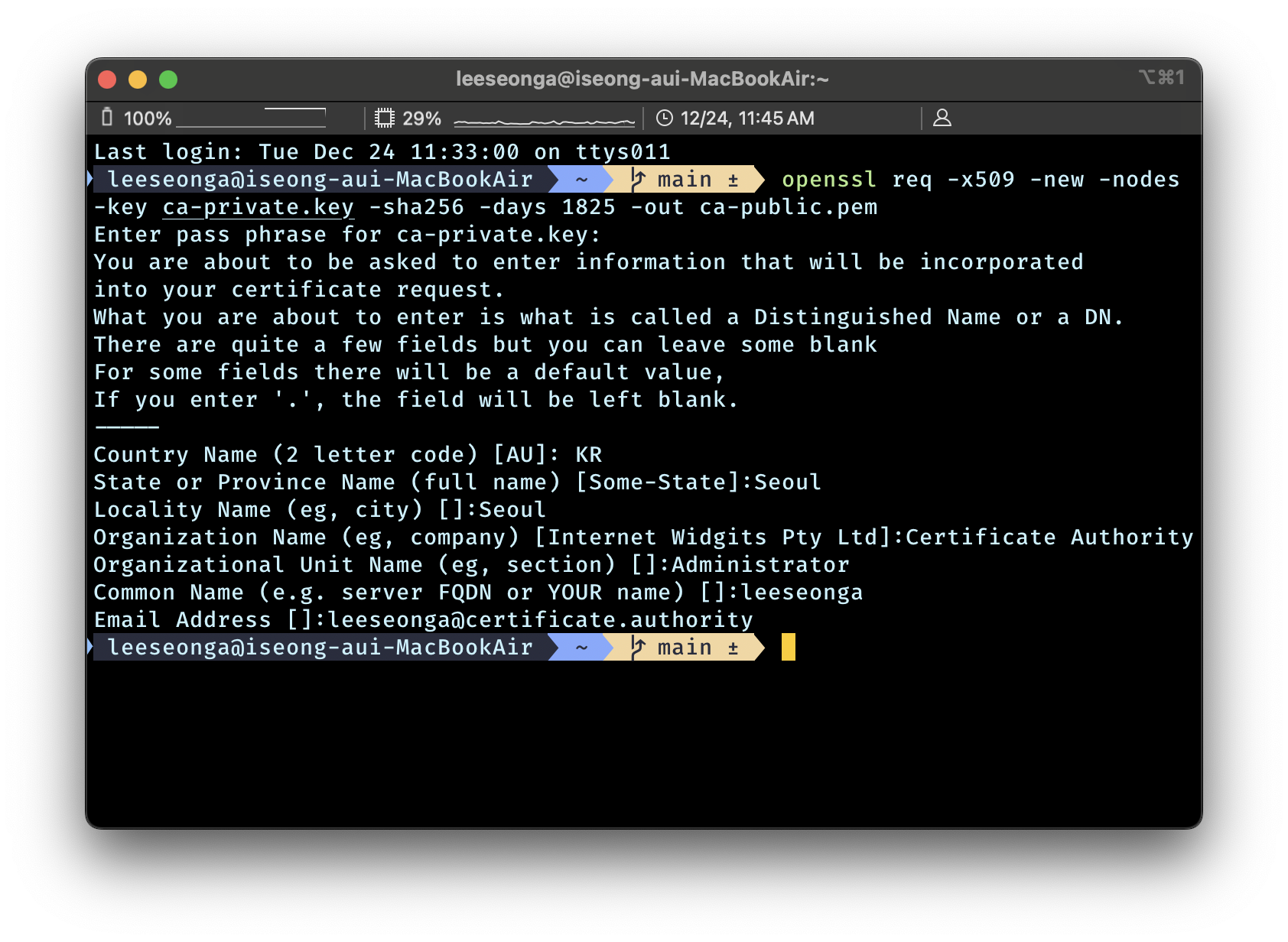
Task: Click the Last login line
Action: click(x=382, y=152)
